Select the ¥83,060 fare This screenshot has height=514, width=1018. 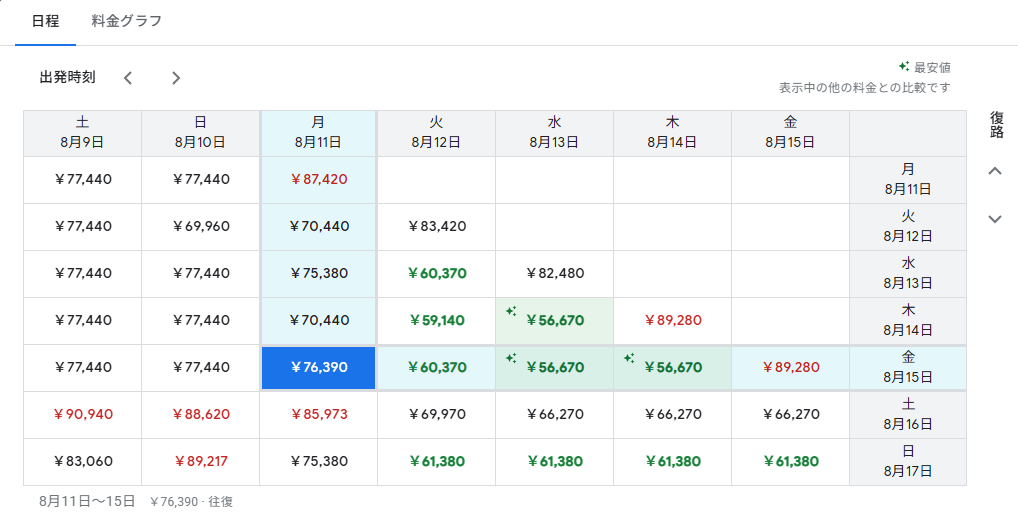coord(82,461)
